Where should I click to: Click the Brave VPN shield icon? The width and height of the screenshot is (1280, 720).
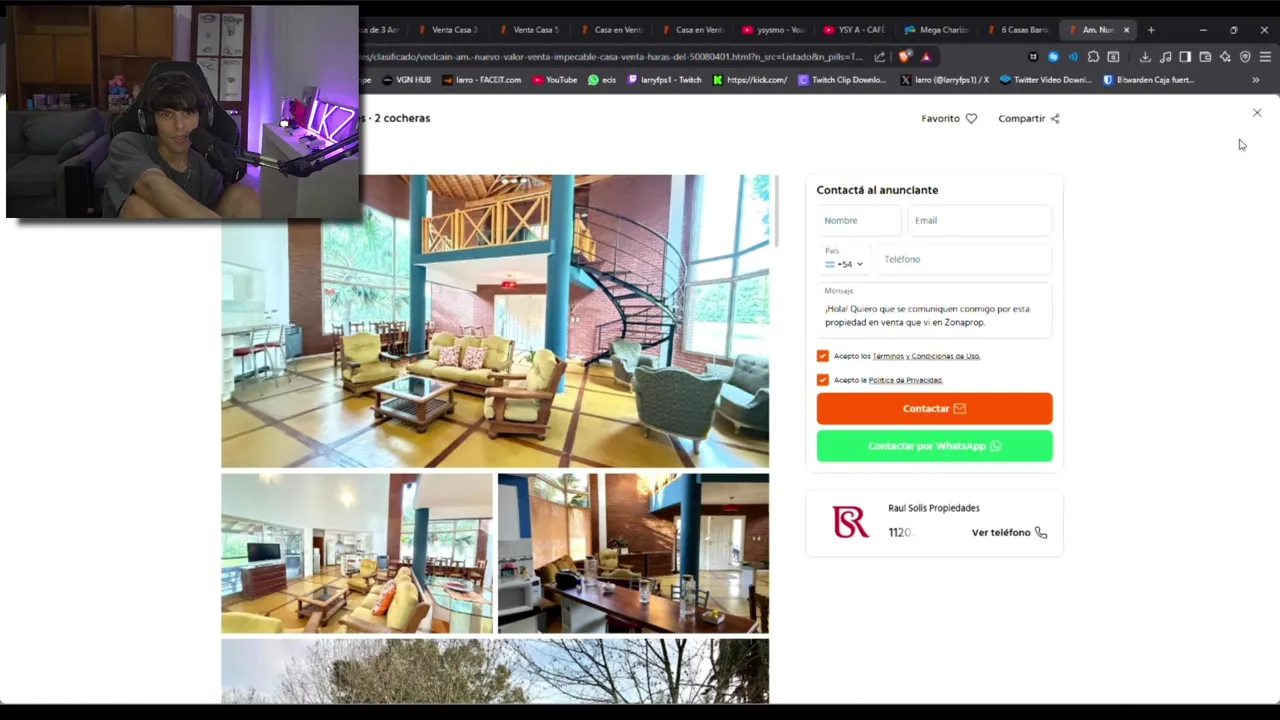(x=1245, y=57)
